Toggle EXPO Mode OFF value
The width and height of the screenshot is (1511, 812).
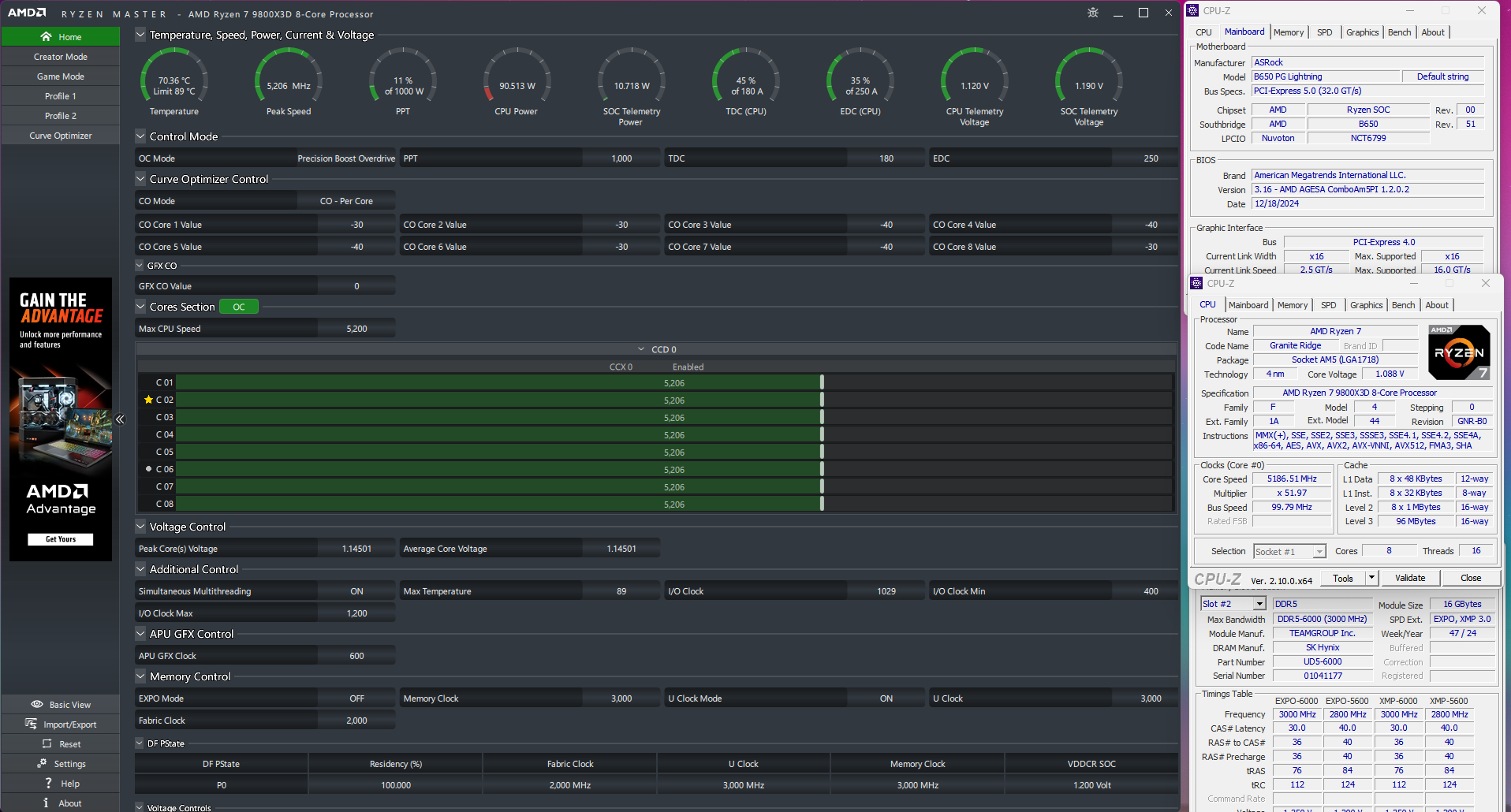pyautogui.click(x=356, y=698)
